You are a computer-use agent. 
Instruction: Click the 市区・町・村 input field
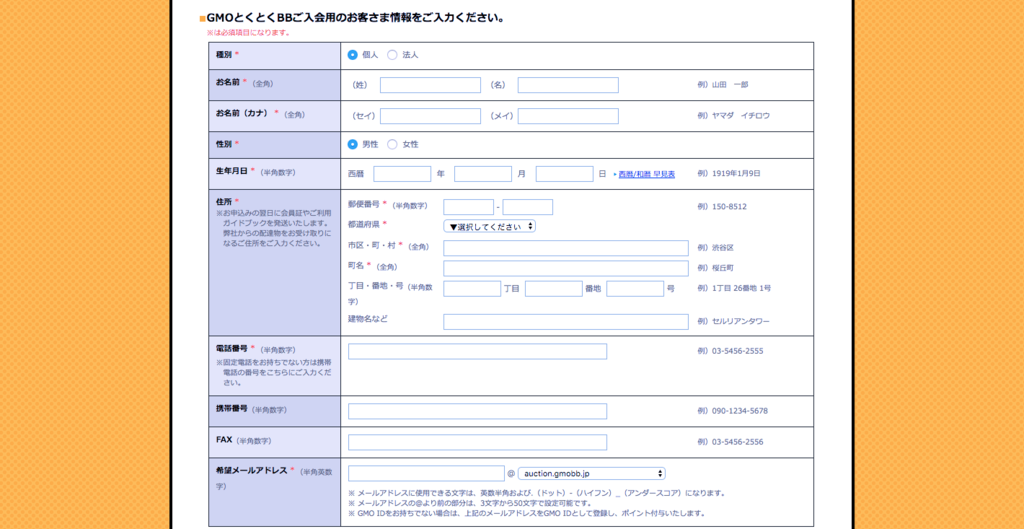click(x=566, y=248)
